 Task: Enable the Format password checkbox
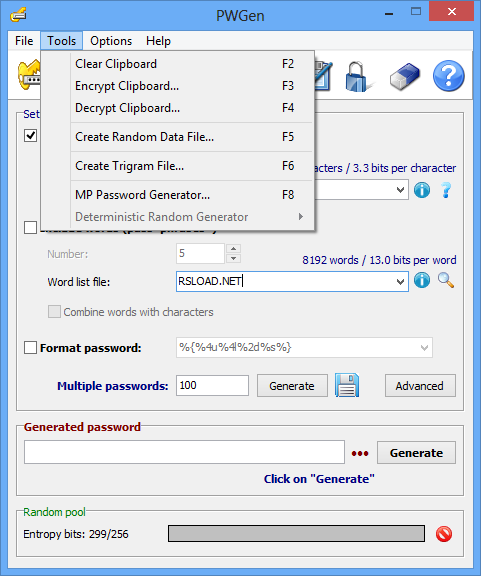30,348
